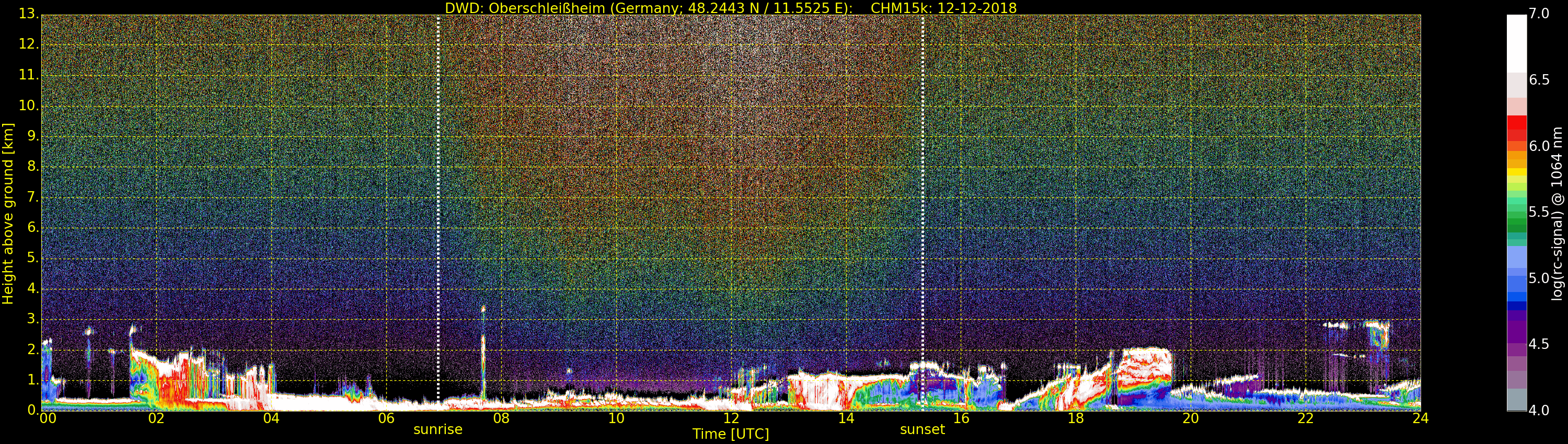Click the height axis tick '12.'
Screen dimensions: 1568x444
click(x=29, y=44)
